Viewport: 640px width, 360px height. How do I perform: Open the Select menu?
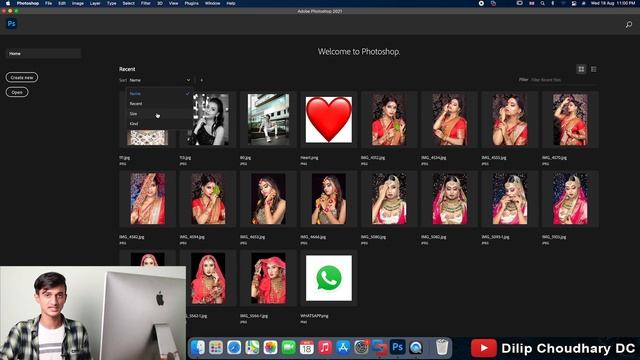coord(128,3)
